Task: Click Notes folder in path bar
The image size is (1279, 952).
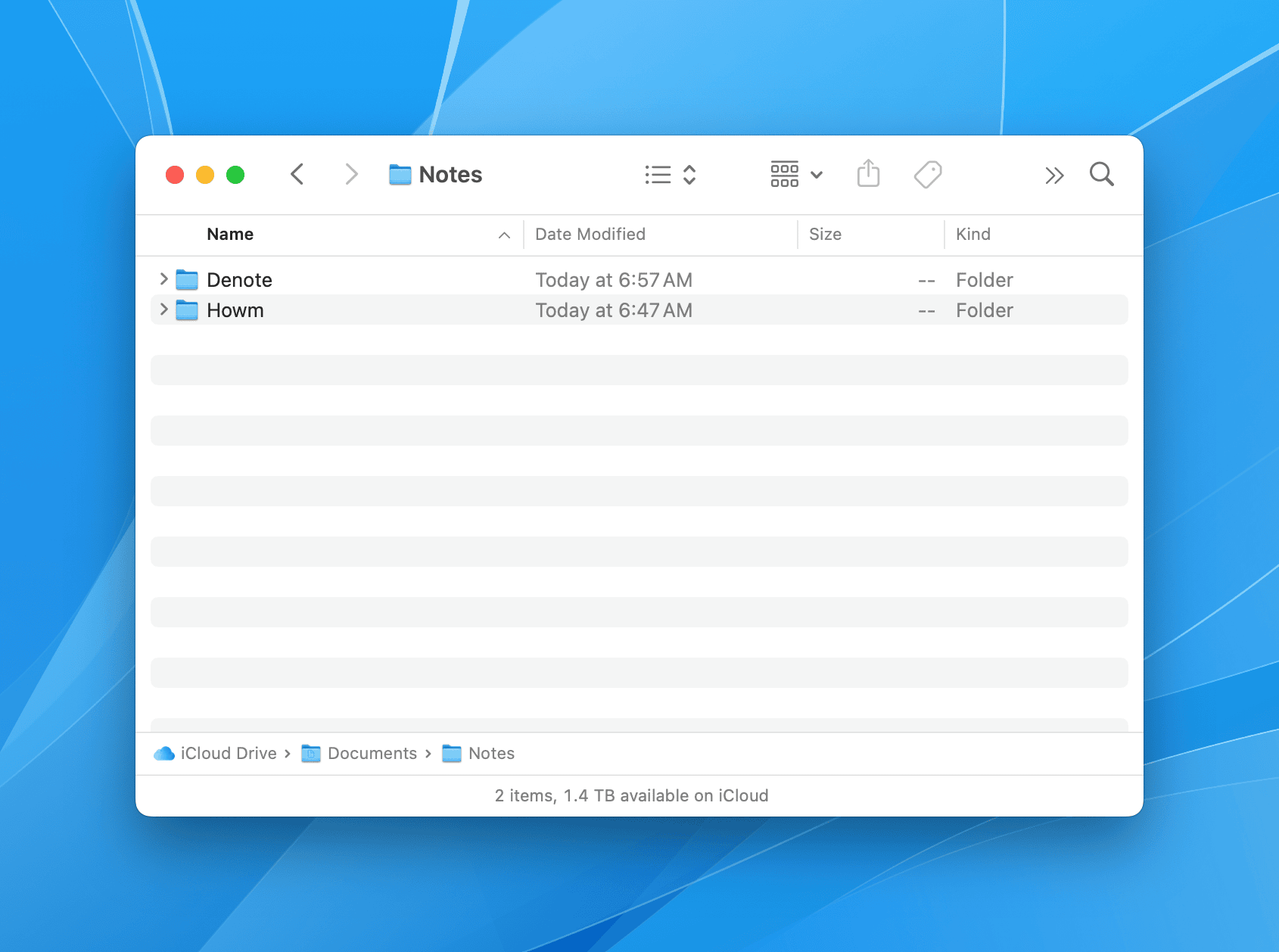Action: [x=490, y=754]
